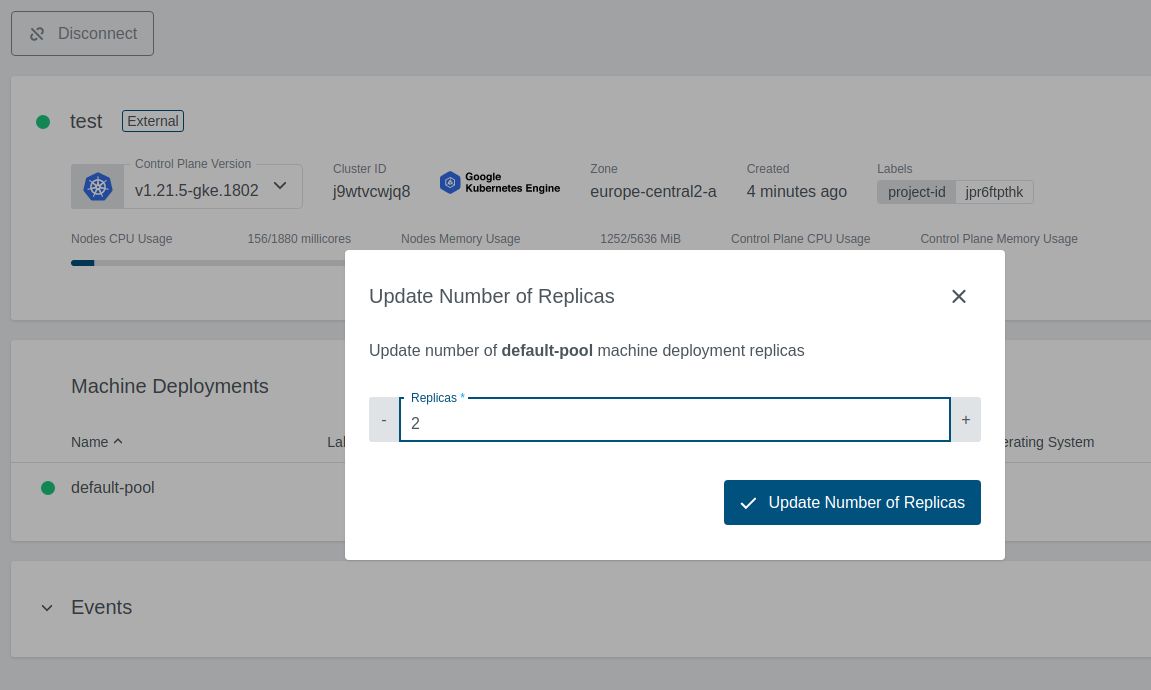Screen dimensions: 1151x690
Task: Click the External cluster badge
Action: pyautogui.click(x=152, y=120)
